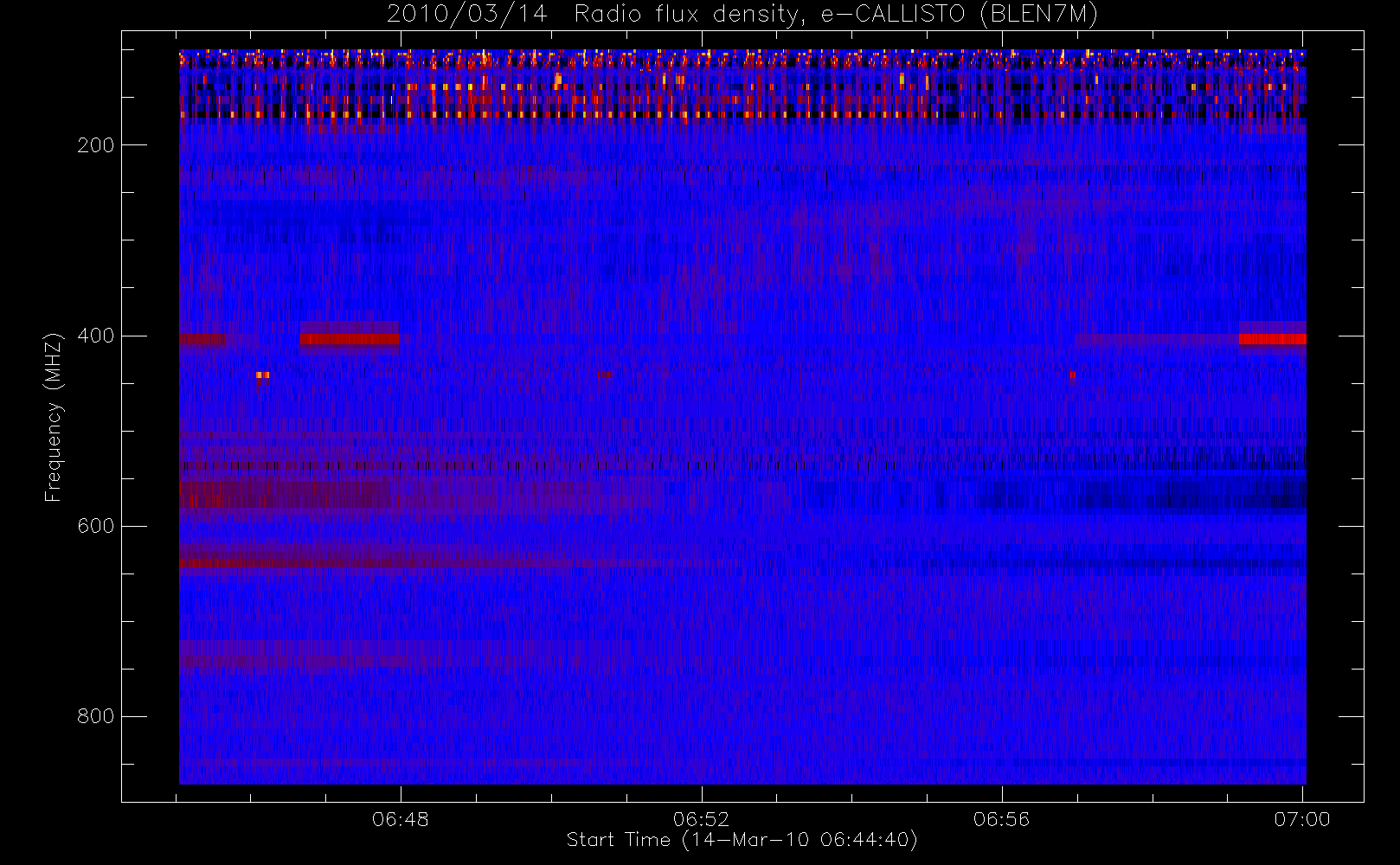Click the 06:52 time tick label
Viewport: 1400px width, 865px height.
[x=701, y=819]
